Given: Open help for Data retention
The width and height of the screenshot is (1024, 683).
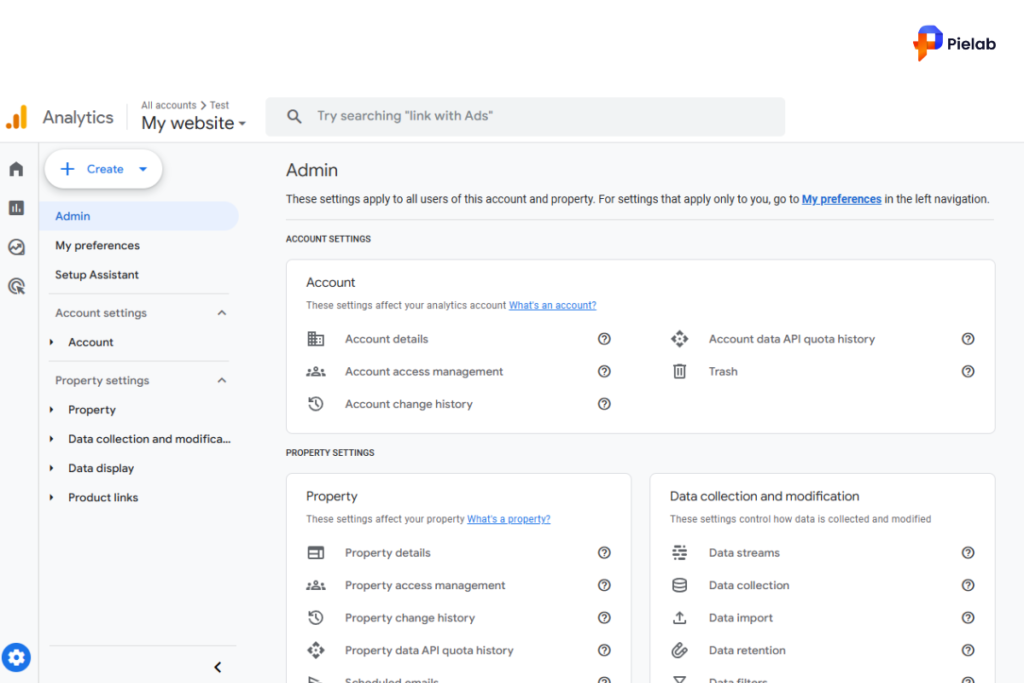Looking at the screenshot, I should coord(968,650).
